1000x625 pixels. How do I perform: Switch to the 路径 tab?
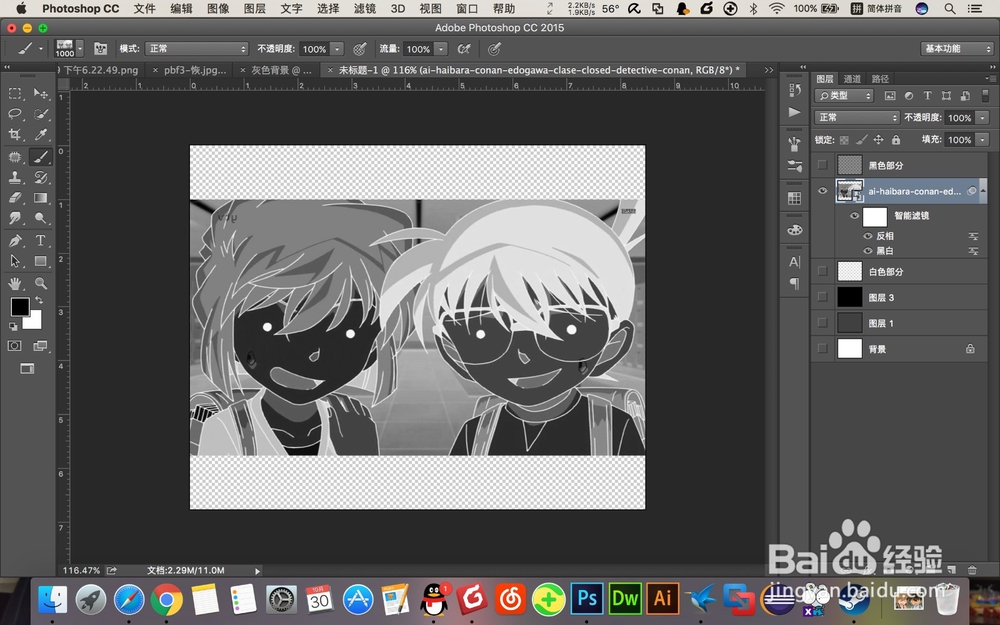pyautogui.click(x=880, y=78)
